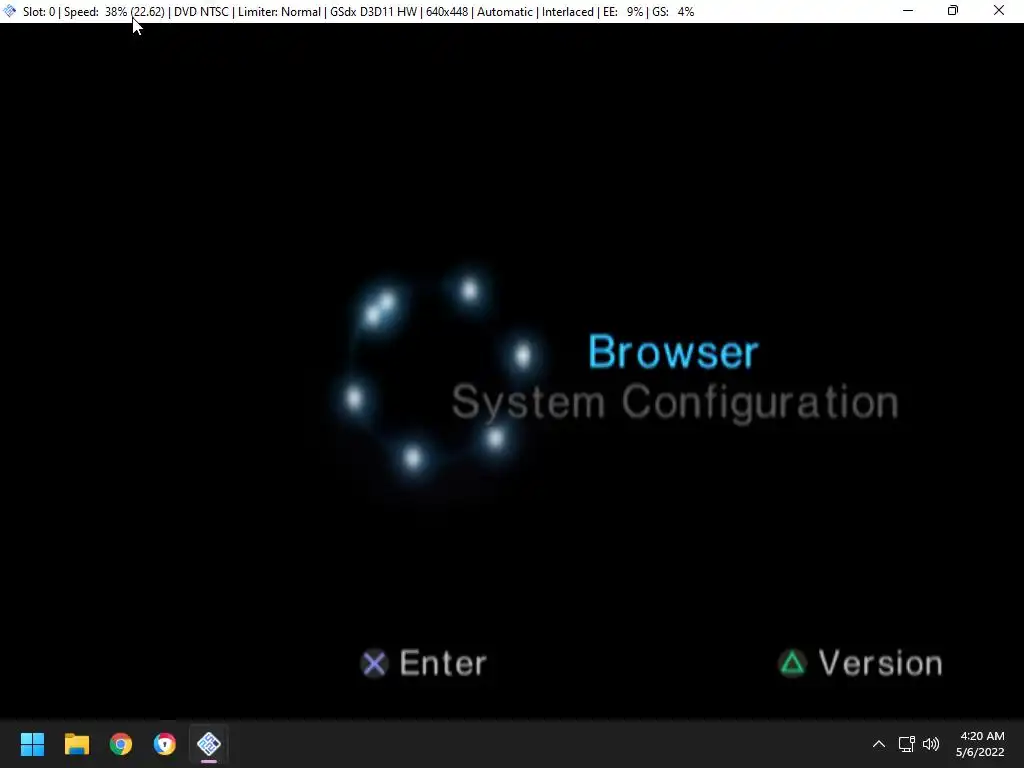Click the "640x448" resolution text
This screenshot has width=1024, height=768.
[447, 12]
